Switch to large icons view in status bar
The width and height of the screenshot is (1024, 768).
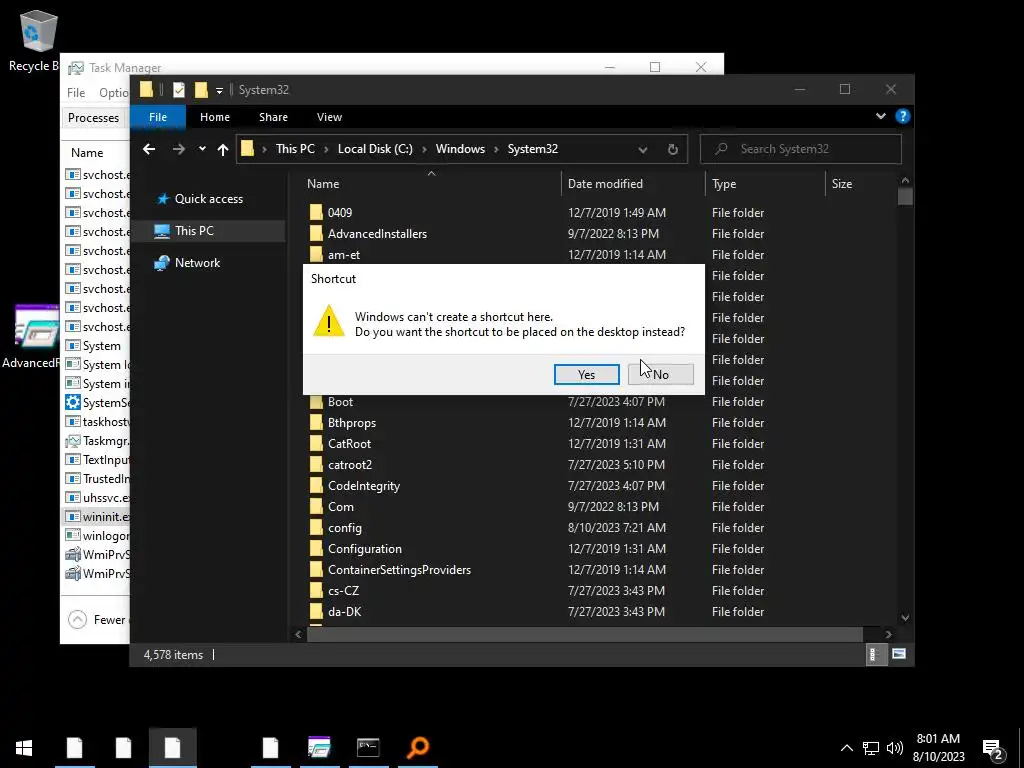(x=899, y=654)
